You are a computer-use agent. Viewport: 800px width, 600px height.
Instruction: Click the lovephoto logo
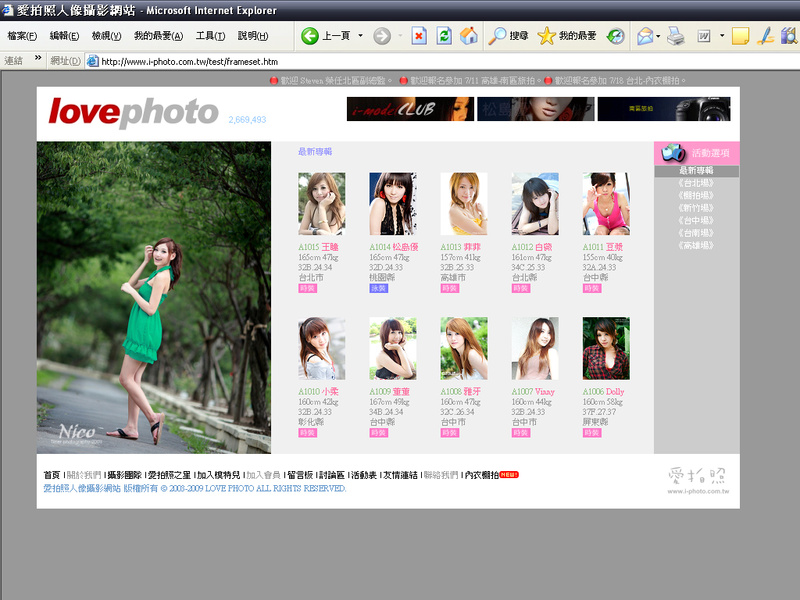pyautogui.click(x=134, y=112)
